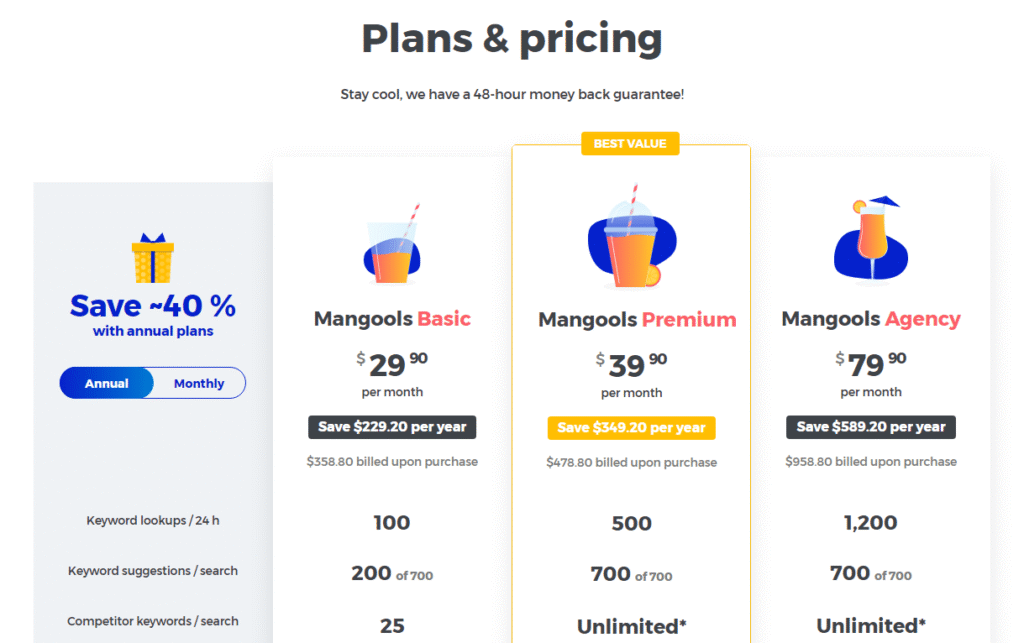The width and height of the screenshot is (1024, 643).
Task: Click the Agency plan Unlimited* value
Action: (871, 626)
